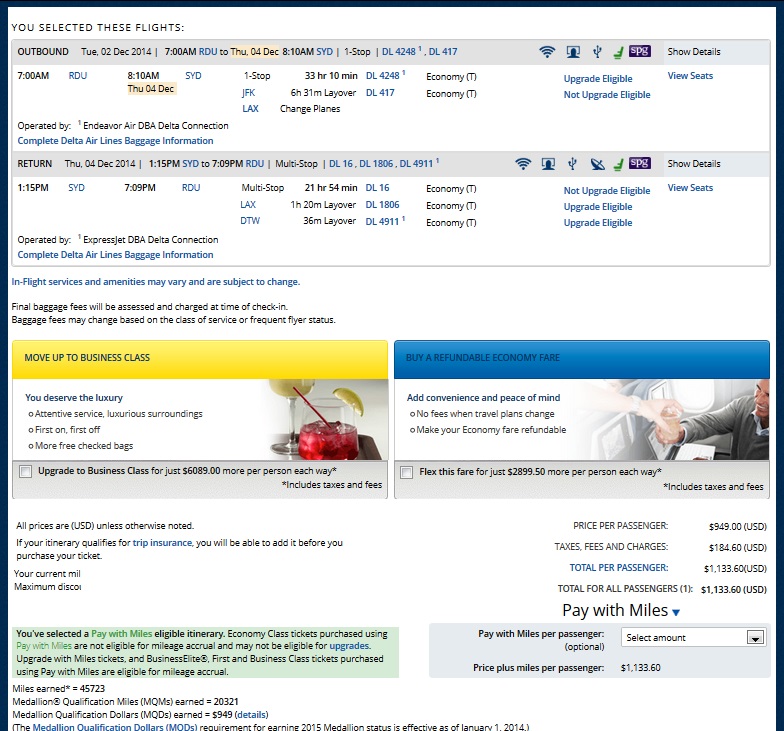The image size is (784, 731).
Task: Click the Wi-Fi icon on the outbound flight
Action: (x=547, y=52)
